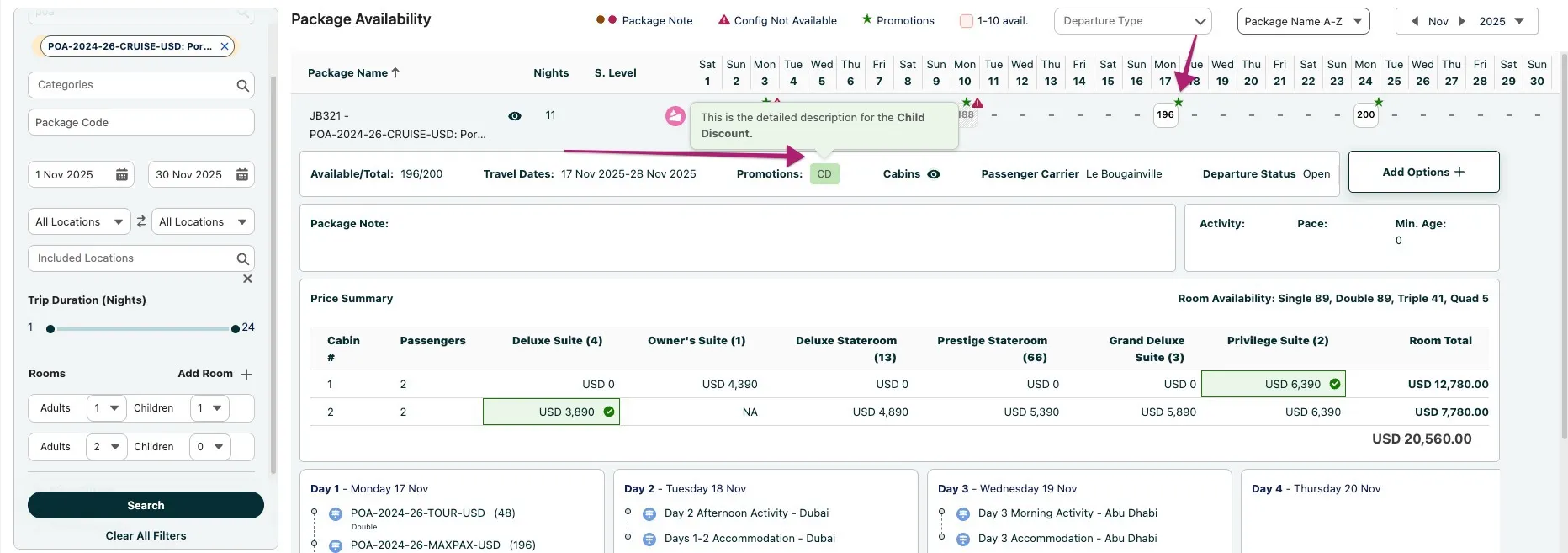Select the 196 availability on Nov 17
This screenshot has height=553, width=1568.
coord(1165,114)
